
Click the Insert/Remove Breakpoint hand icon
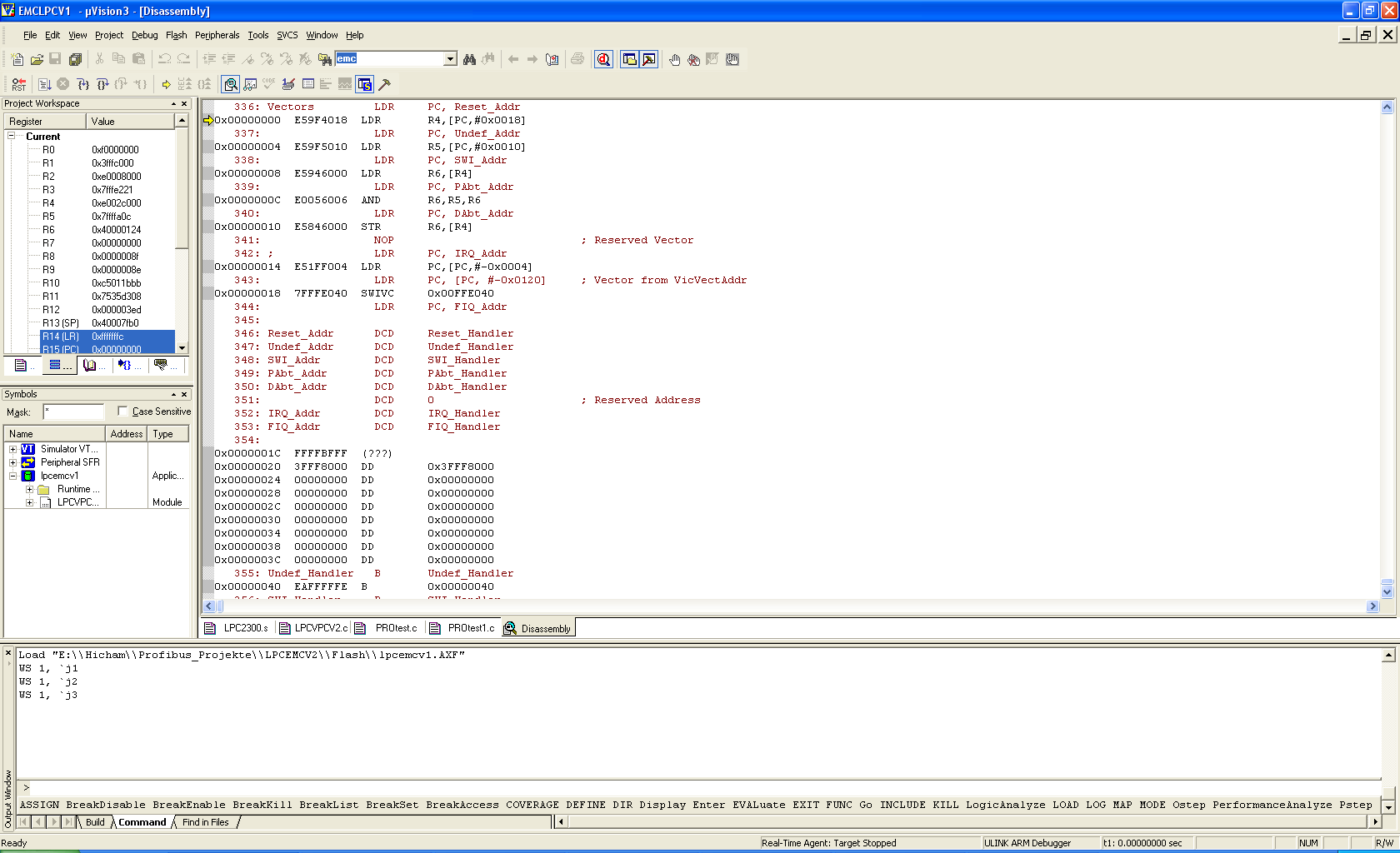coord(674,59)
